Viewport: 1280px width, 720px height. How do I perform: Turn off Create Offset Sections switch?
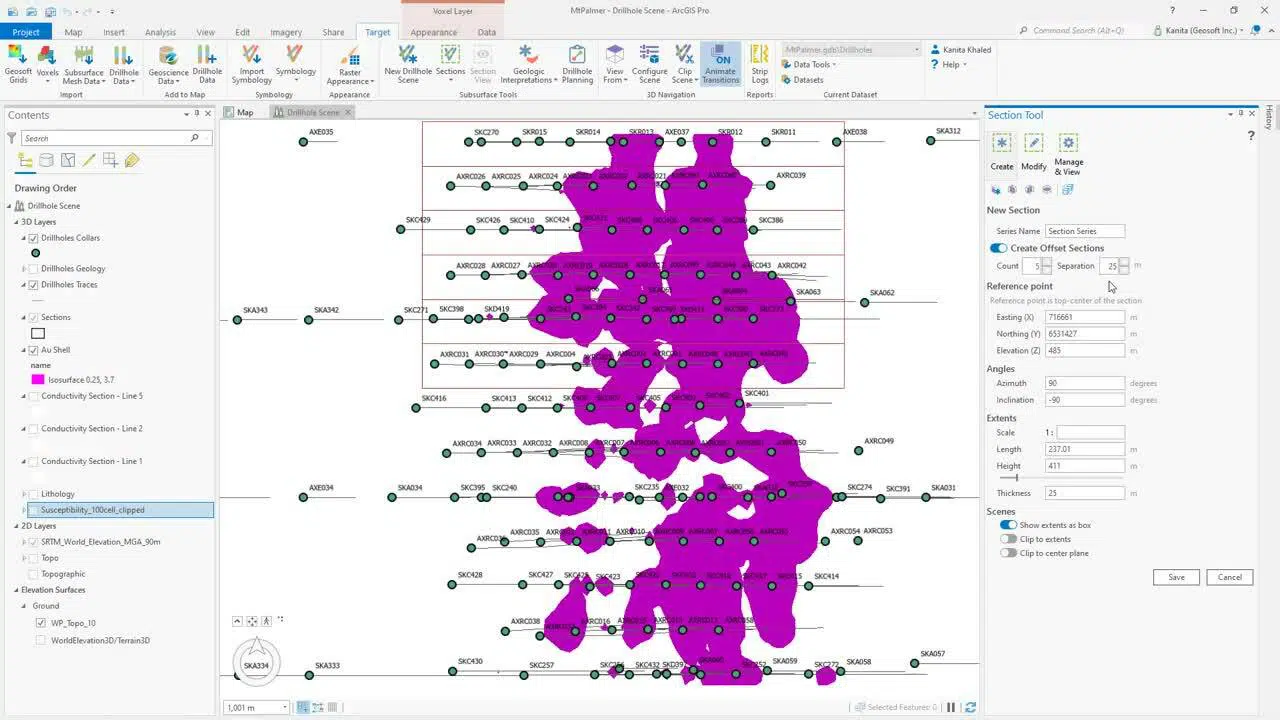point(998,248)
